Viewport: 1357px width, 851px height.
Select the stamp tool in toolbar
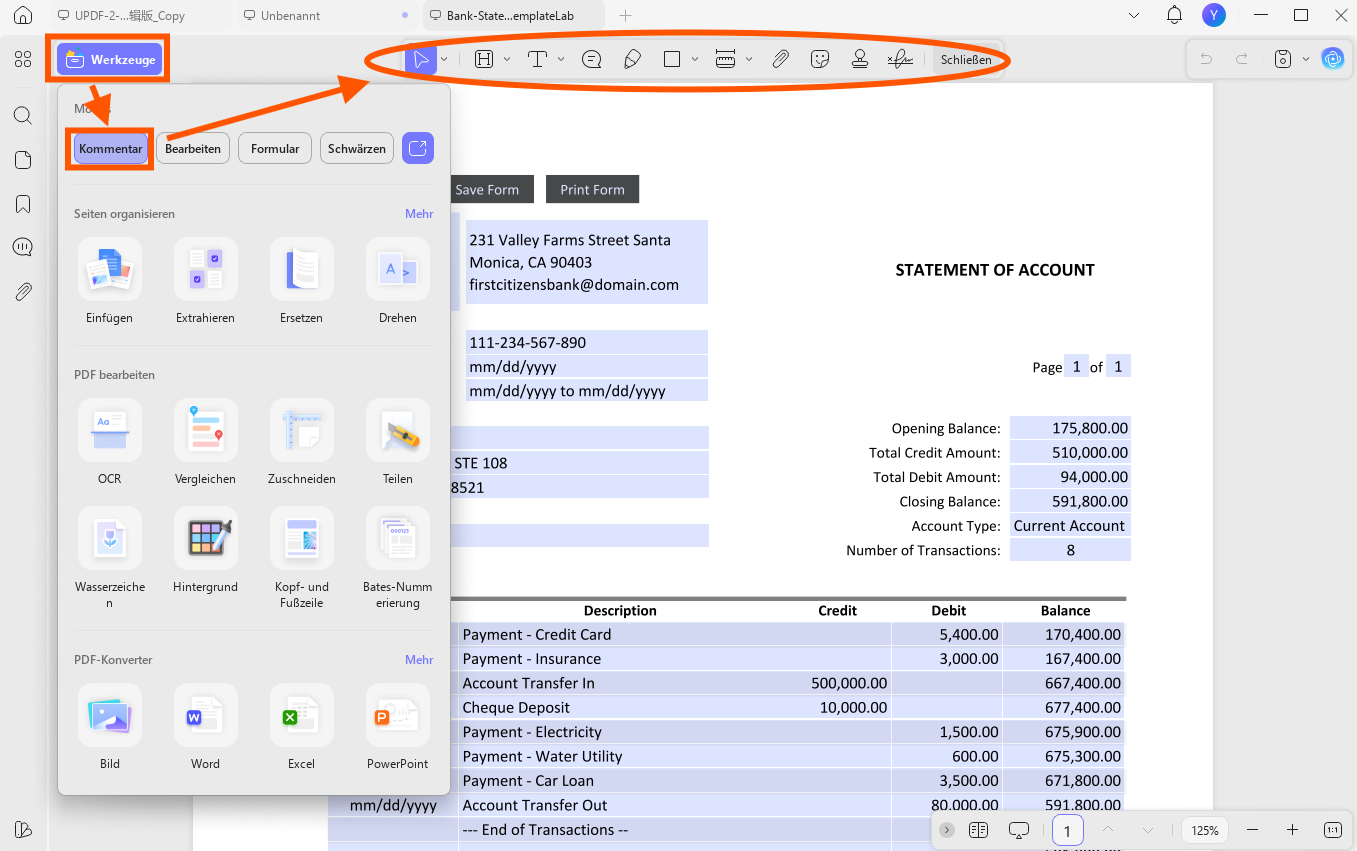point(859,59)
